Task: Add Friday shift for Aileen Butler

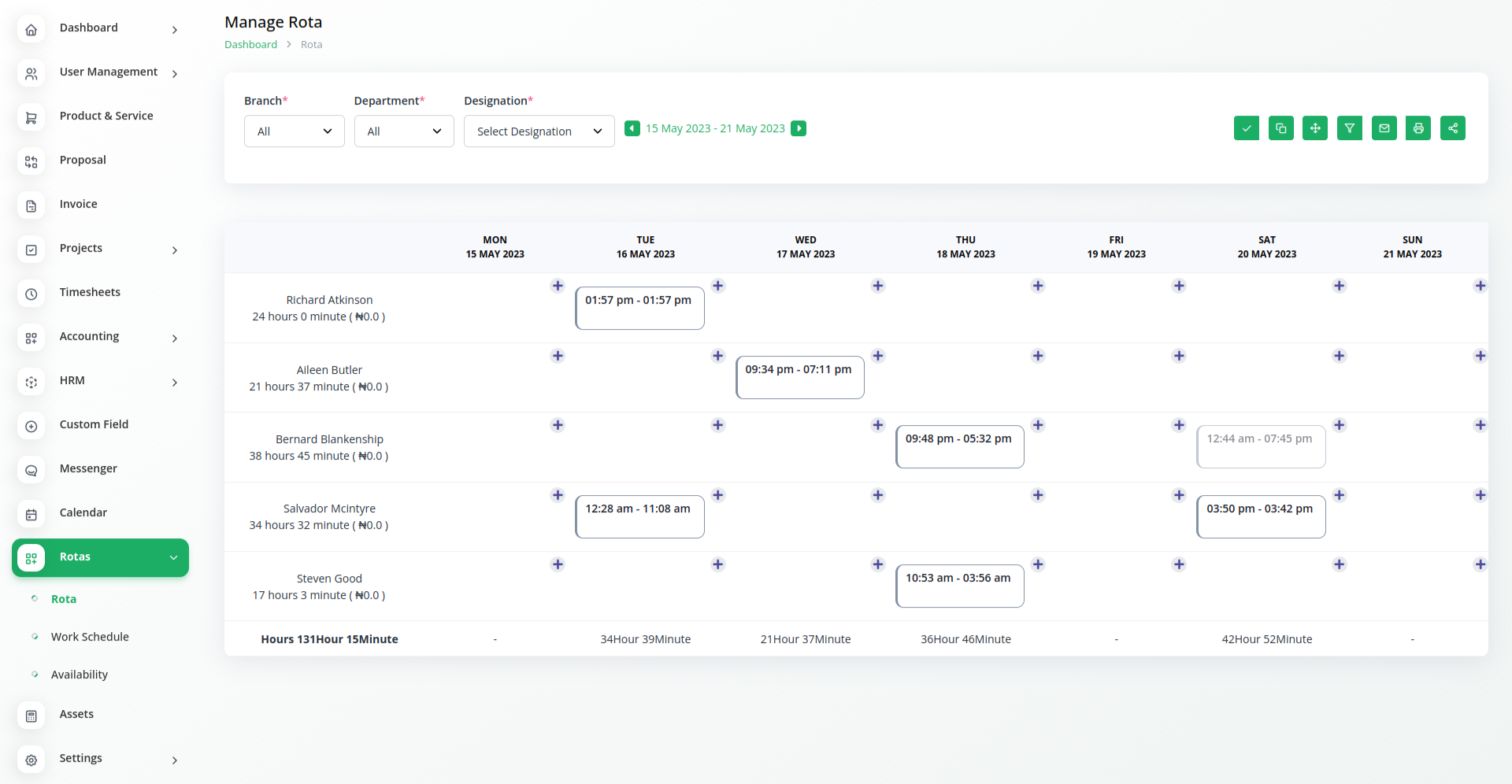Action: pos(1179,356)
